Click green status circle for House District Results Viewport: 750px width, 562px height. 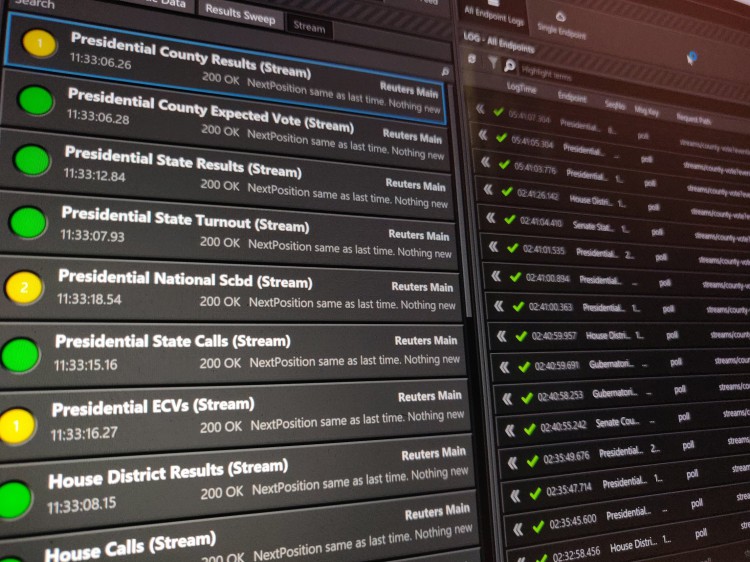tap(14, 499)
